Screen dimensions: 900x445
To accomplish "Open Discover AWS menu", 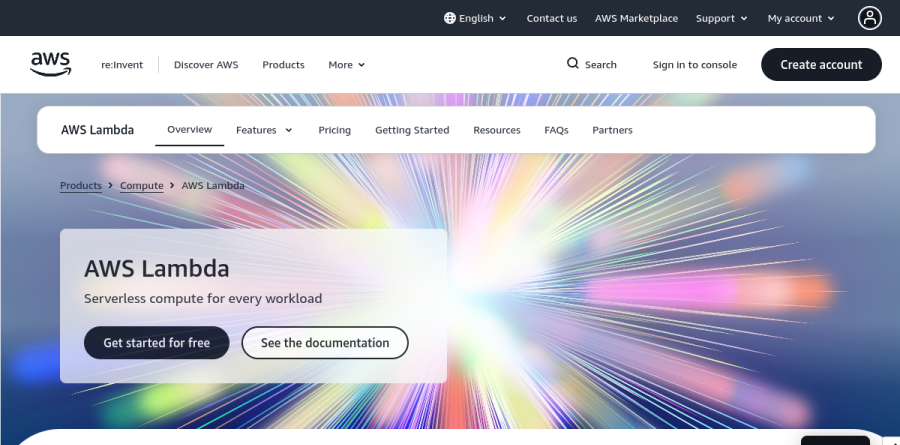I will tap(206, 65).
